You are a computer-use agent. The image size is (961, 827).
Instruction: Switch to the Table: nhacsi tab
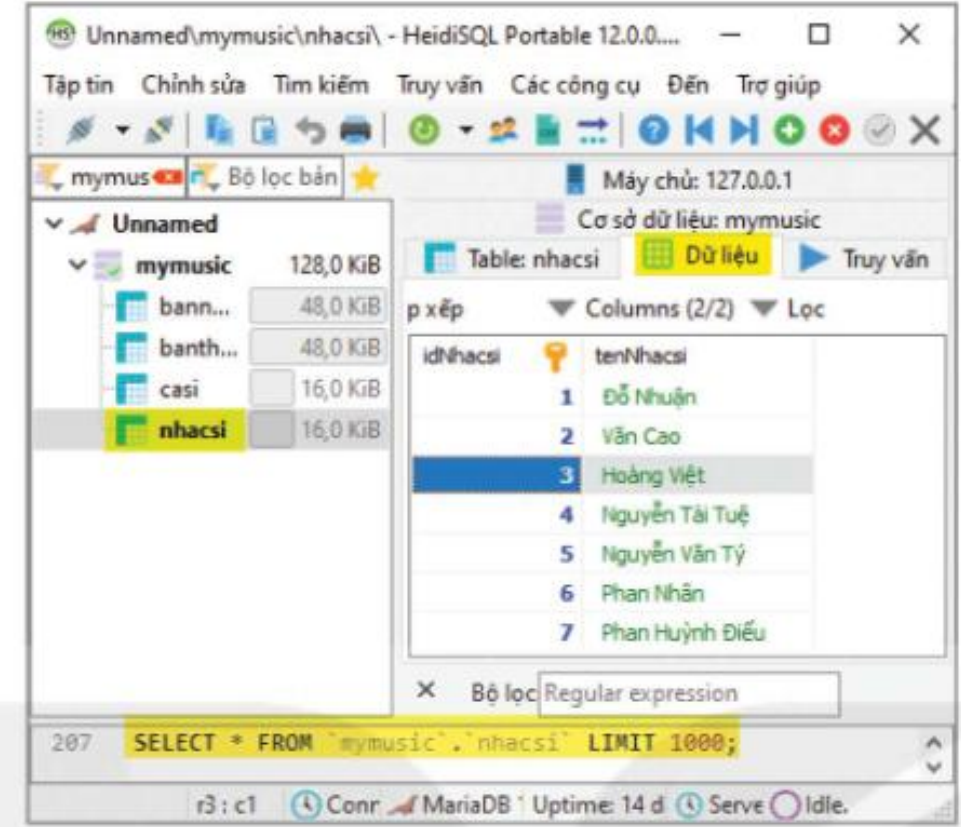[x=512, y=259]
